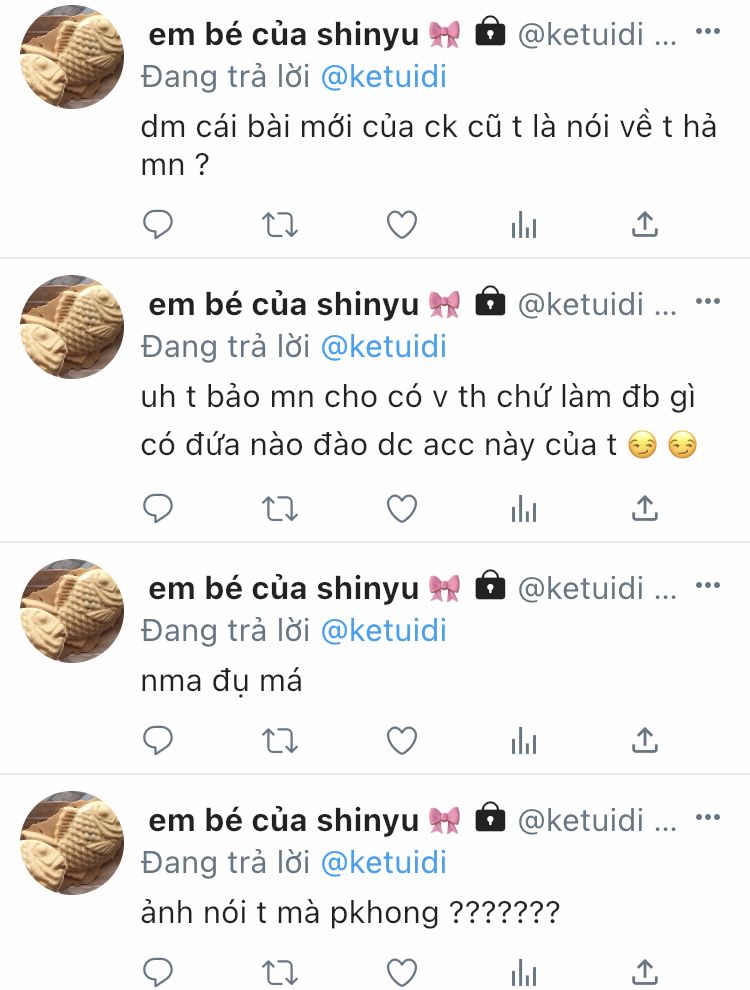The image size is (750, 990).
Task: Retweet the 'uh t bảo mn' tweet
Action: [x=280, y=509]
